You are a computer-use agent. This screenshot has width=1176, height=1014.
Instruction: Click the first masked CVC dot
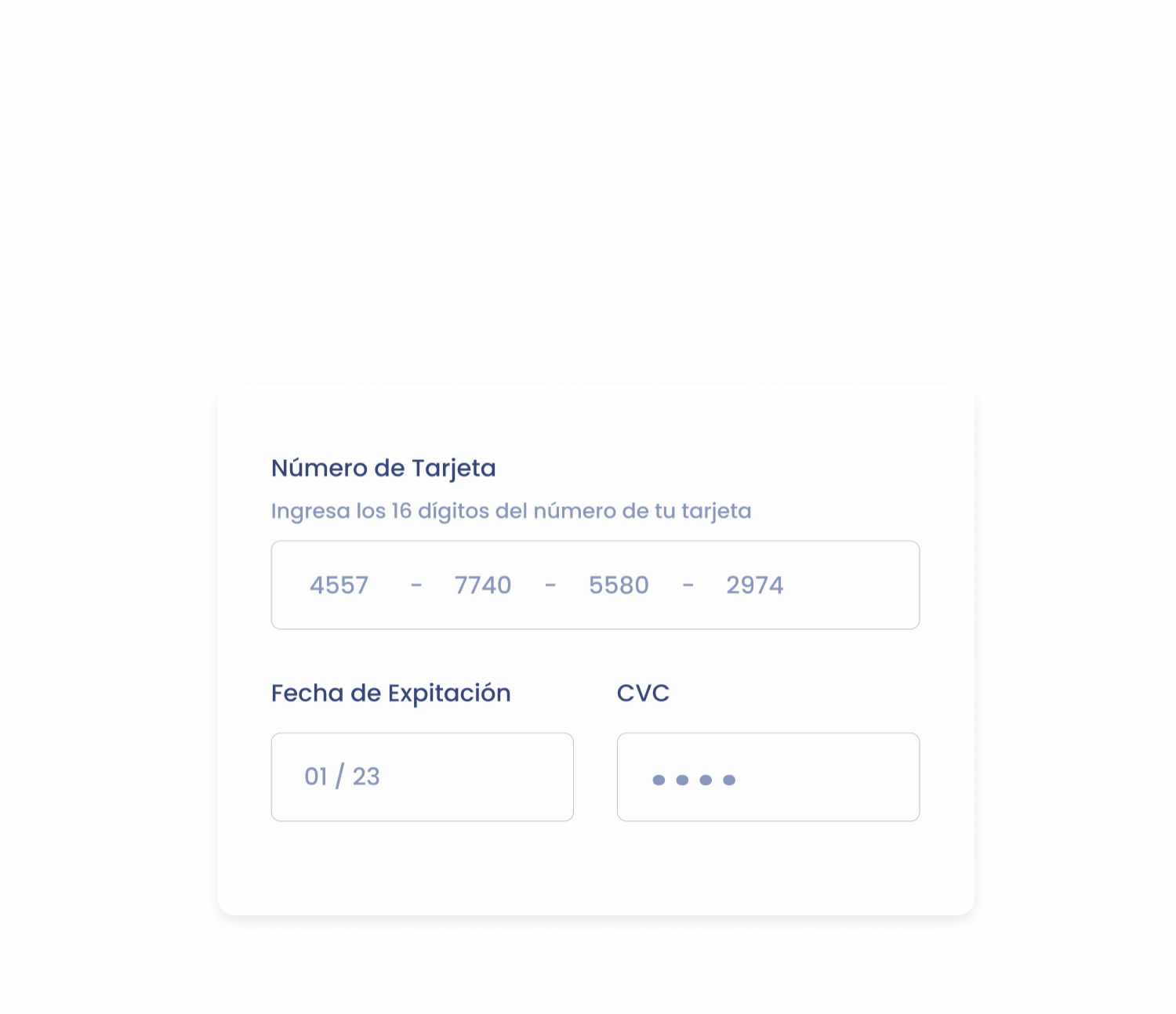659,780
